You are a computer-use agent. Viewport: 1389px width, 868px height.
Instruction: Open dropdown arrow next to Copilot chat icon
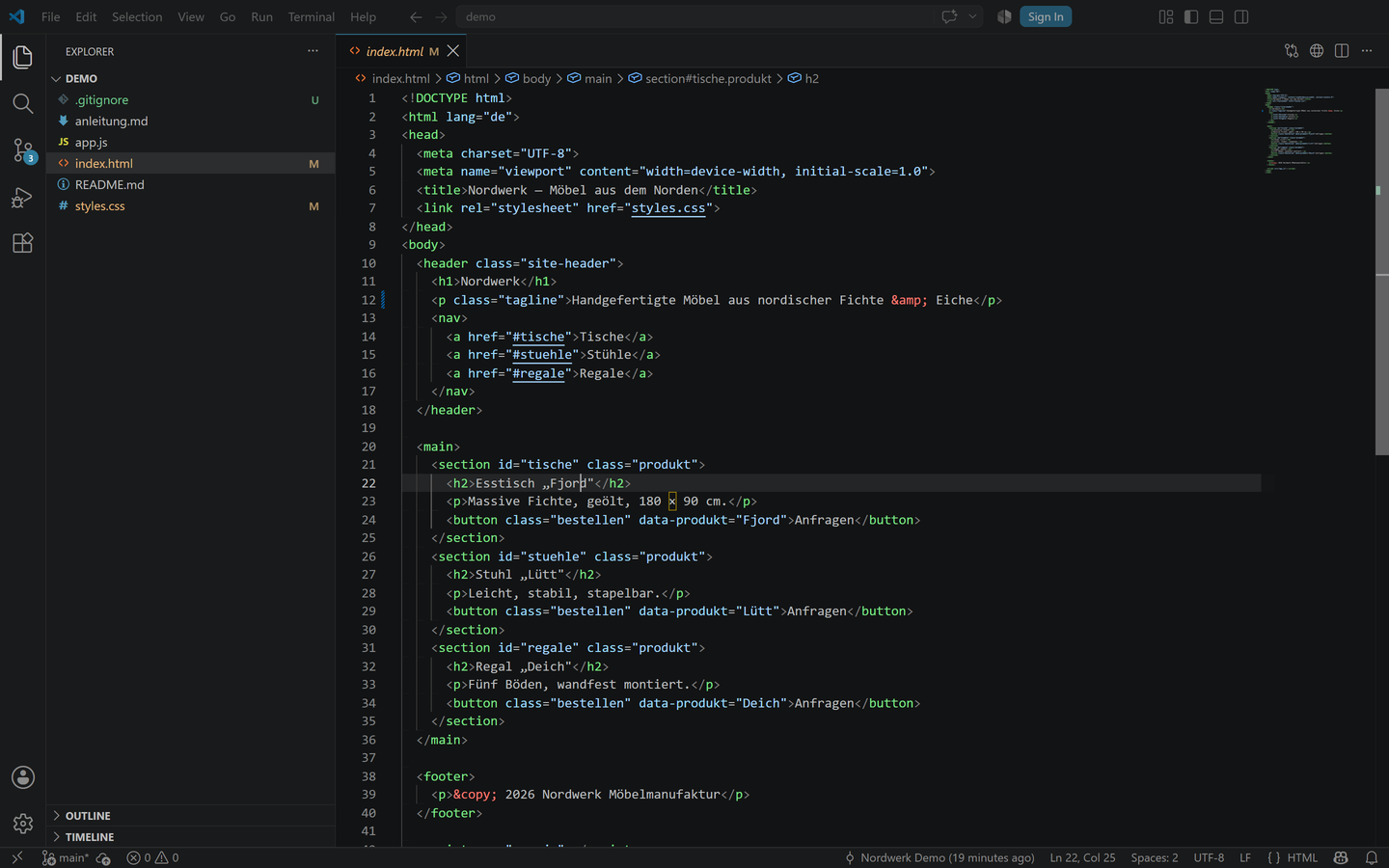pos(972,16)
